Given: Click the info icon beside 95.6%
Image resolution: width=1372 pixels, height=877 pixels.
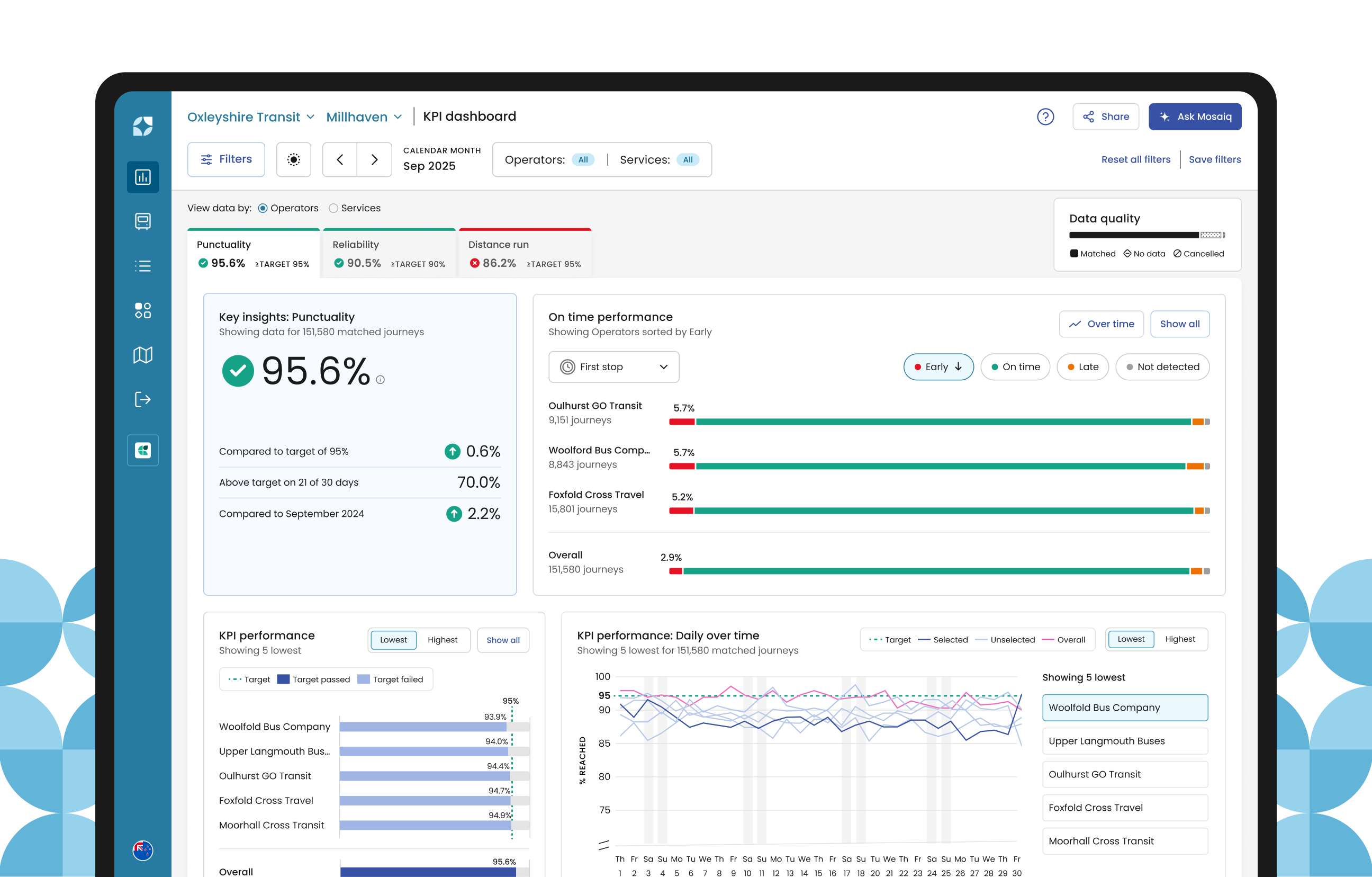Looking at the screenshot, I should pyautogui.click(x=381, y=380).
